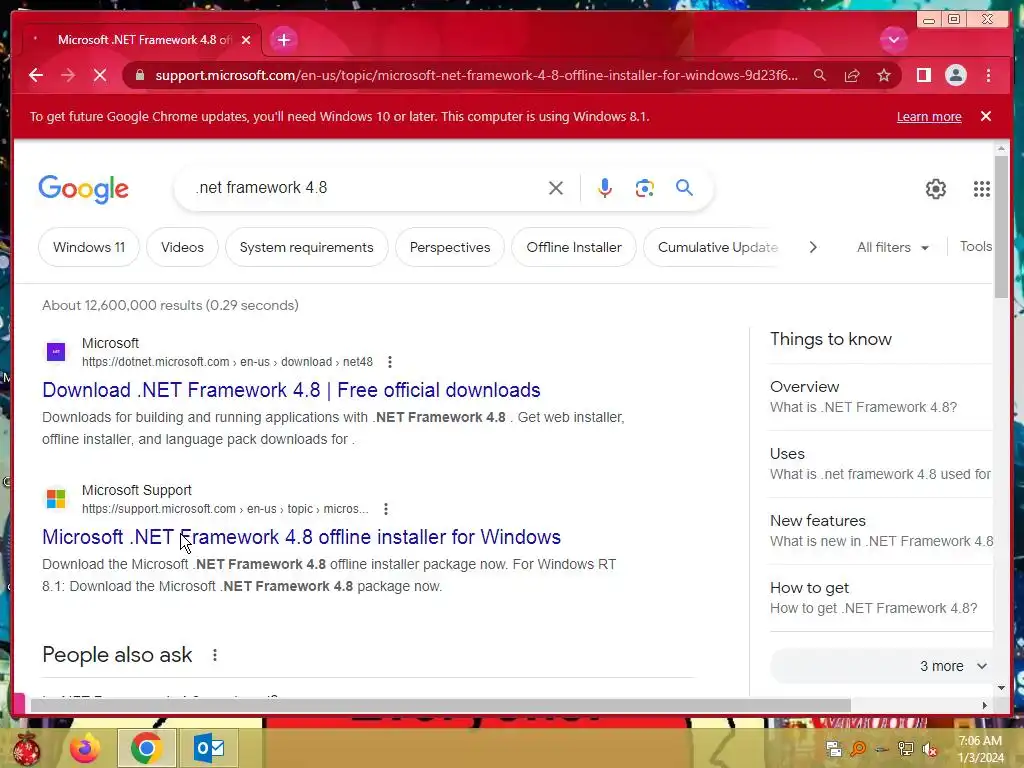Click the horizontal scrollbar thumb
Screen dimensions: 1024x768
441,705
